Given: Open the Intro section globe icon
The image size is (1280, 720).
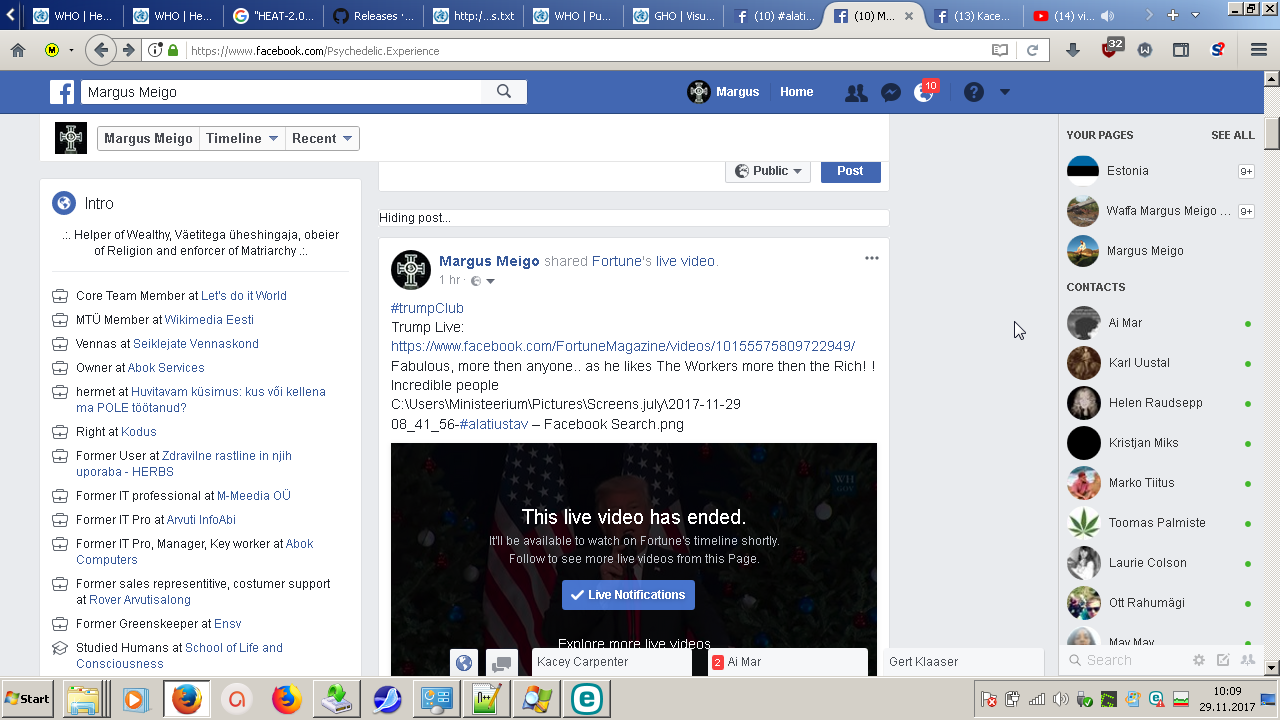Looking at the screenshot, I should click(x=64, y=204).
